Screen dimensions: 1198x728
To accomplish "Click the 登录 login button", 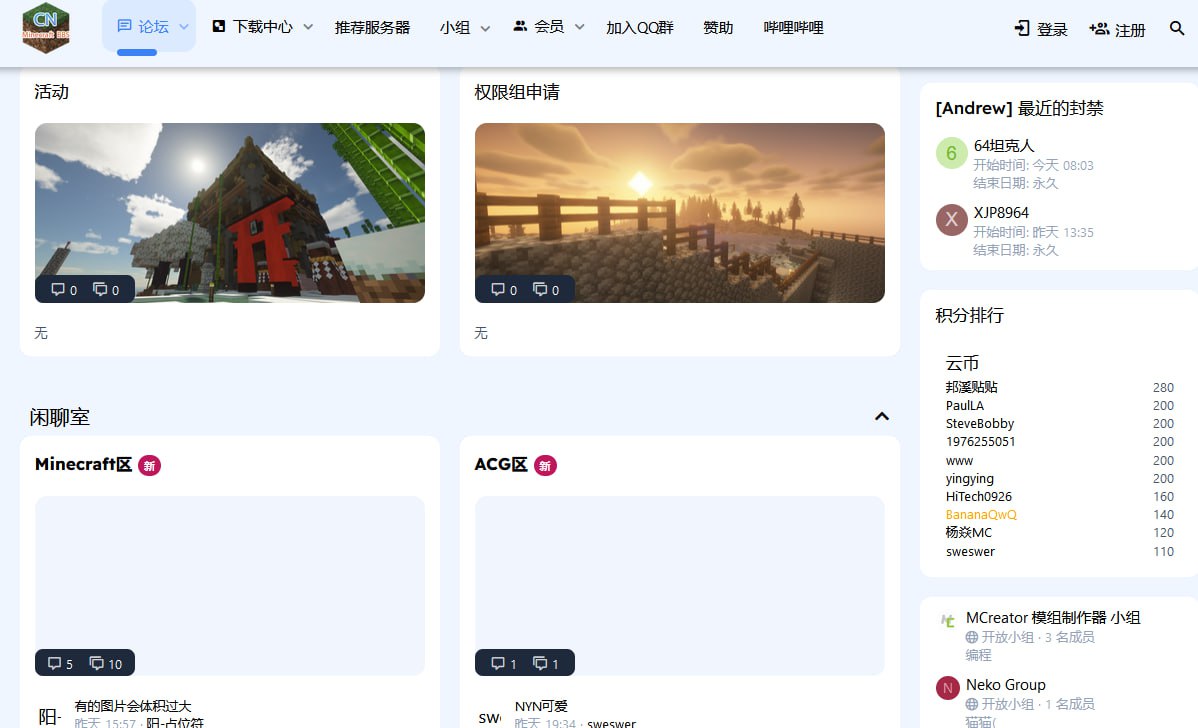I will tap(1041, 29).
